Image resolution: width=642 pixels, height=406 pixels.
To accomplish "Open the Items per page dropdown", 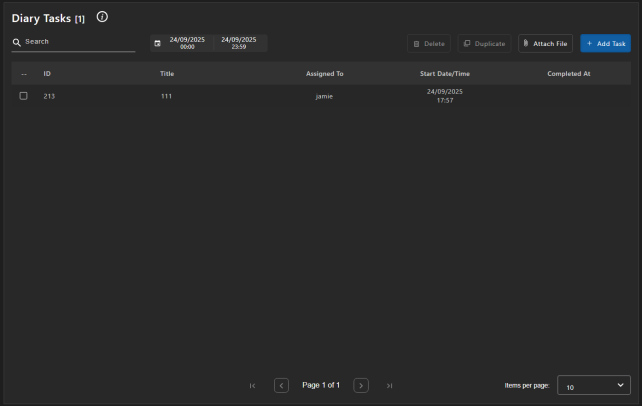I will [593, 385].
